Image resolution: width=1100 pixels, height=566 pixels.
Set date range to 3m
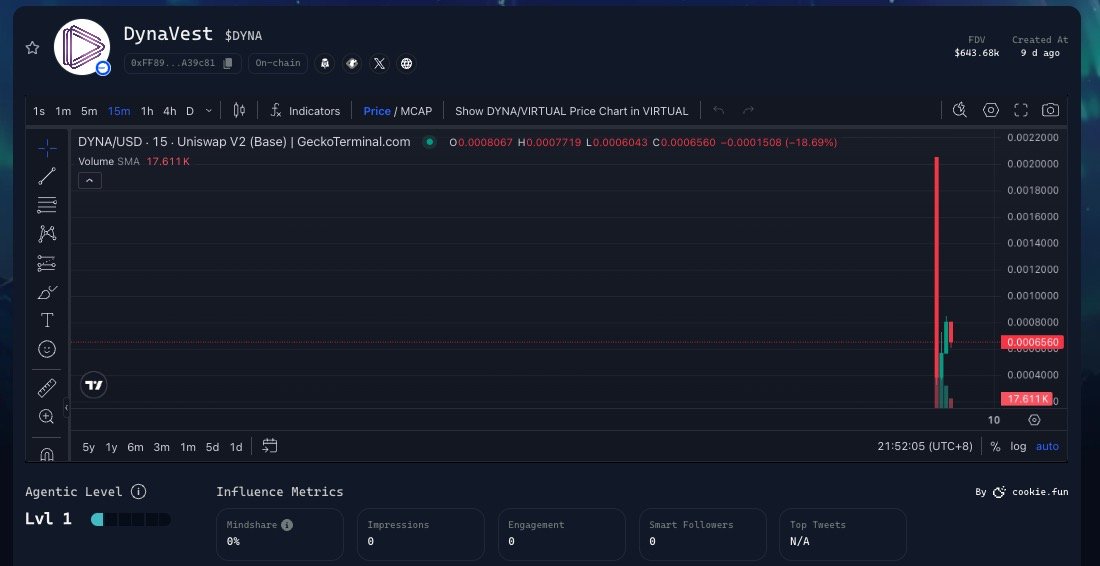[161, 447]
